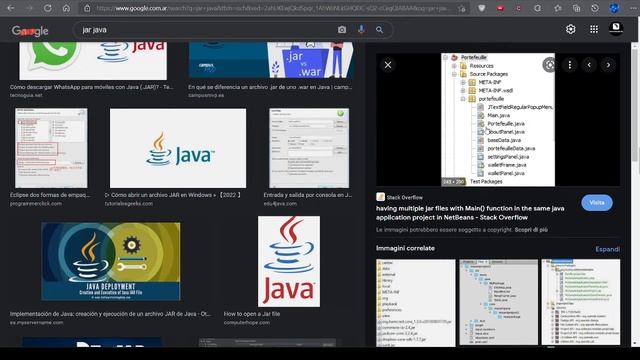Click the 'Immagini correlate' heading
The width and height of the screenshot is (640, 360).
pyautogui.click(x=405, y=248)
